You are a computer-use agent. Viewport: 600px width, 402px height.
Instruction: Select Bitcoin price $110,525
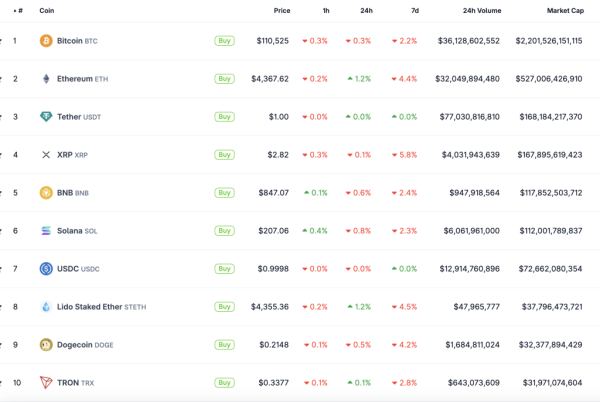[272, 41]
